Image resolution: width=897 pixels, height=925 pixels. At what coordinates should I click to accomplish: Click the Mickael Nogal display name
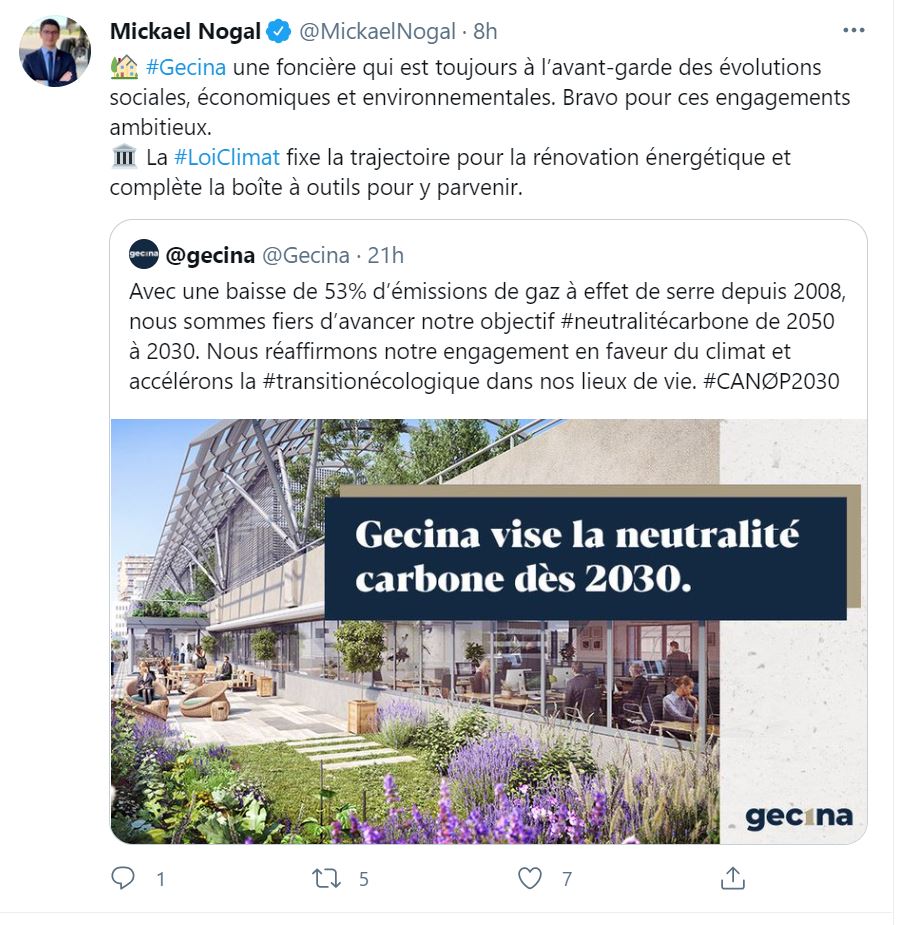pyautogui.click(x=186, y=32)
